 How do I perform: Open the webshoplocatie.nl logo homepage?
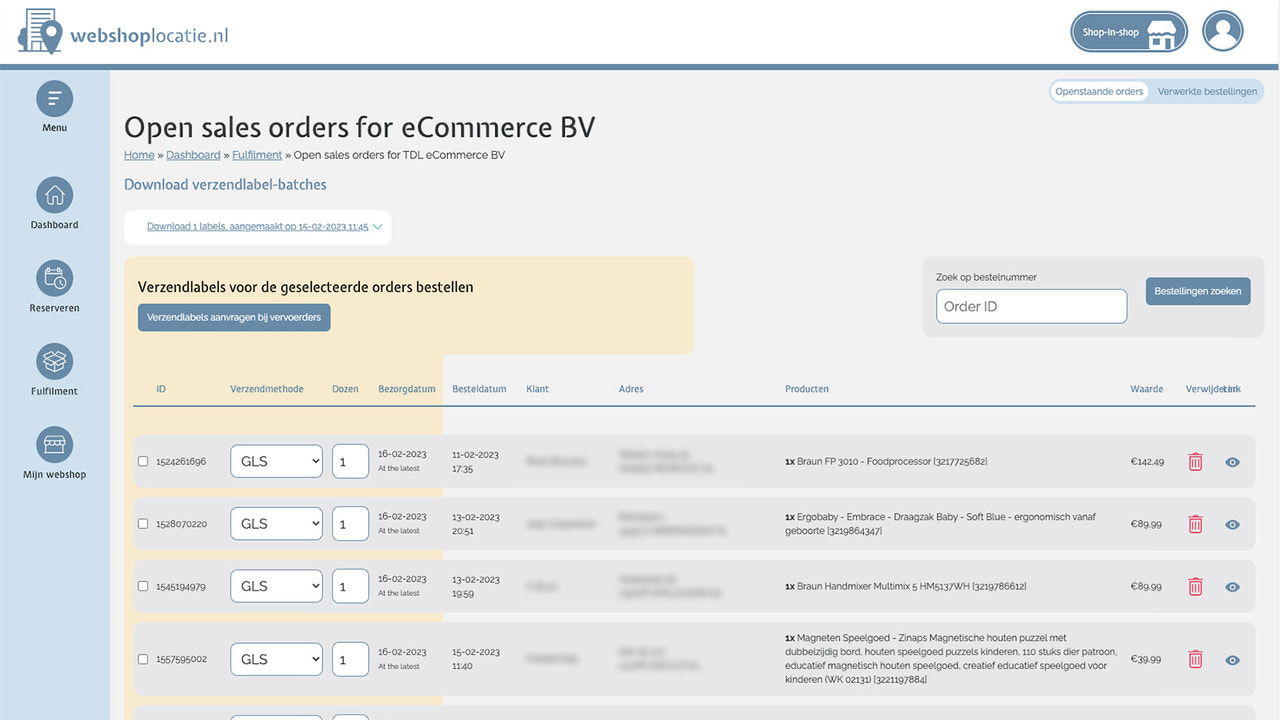[x=123, y=32]
